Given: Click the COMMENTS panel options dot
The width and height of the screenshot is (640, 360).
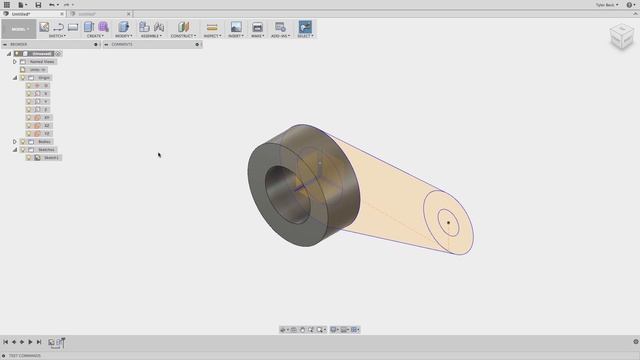Looking at the screenshot, I should pyautogui.click(x=197, y=44).
